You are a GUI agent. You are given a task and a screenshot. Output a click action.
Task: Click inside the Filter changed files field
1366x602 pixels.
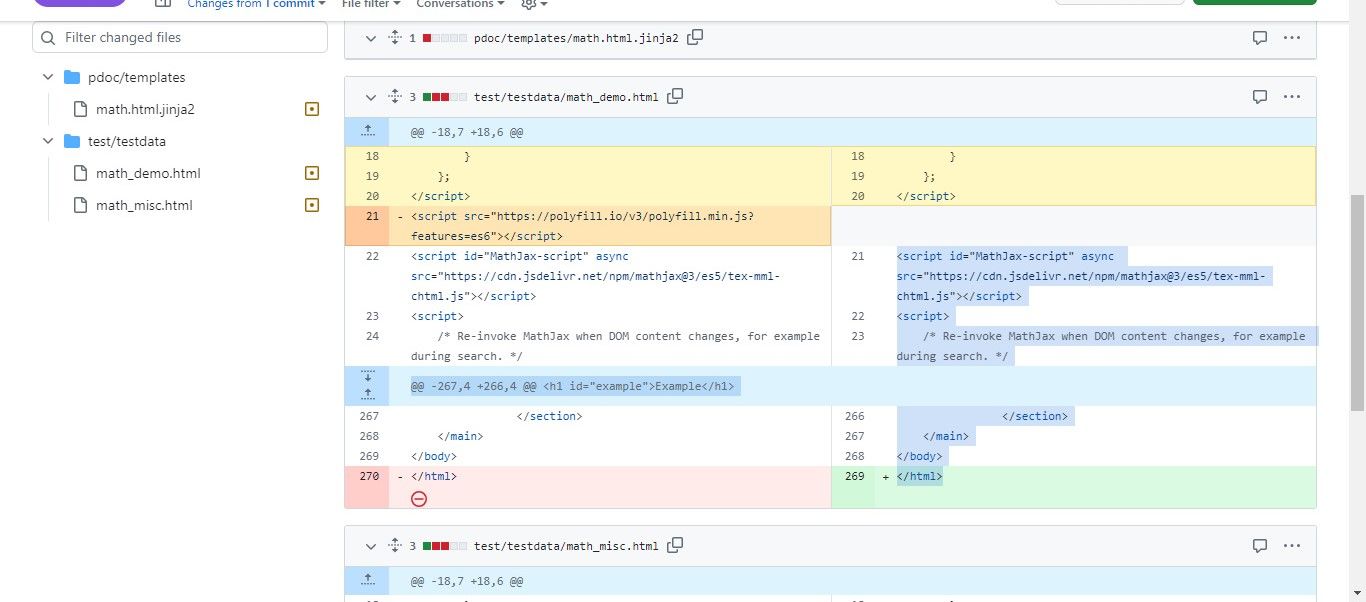tap(180, 37)
